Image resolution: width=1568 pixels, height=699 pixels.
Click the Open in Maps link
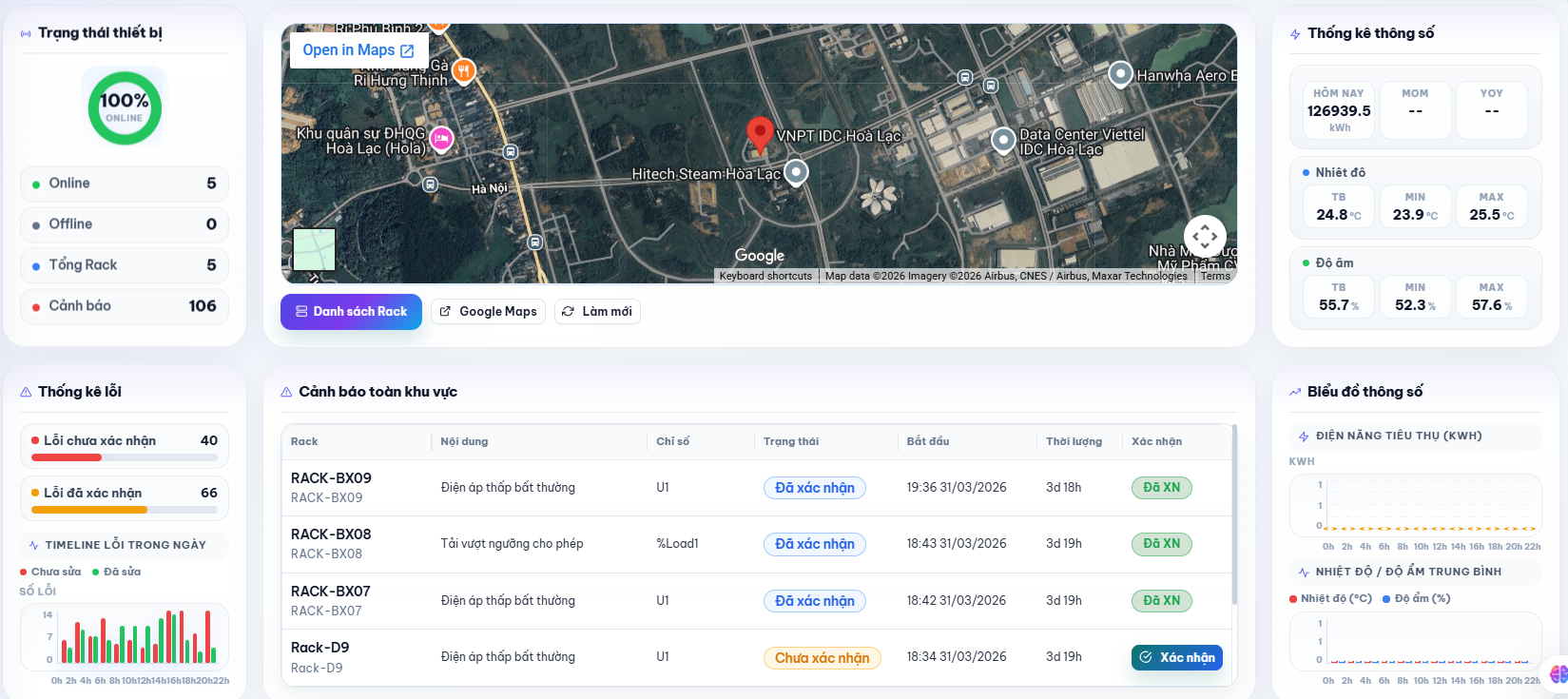[x=358, y=50]
